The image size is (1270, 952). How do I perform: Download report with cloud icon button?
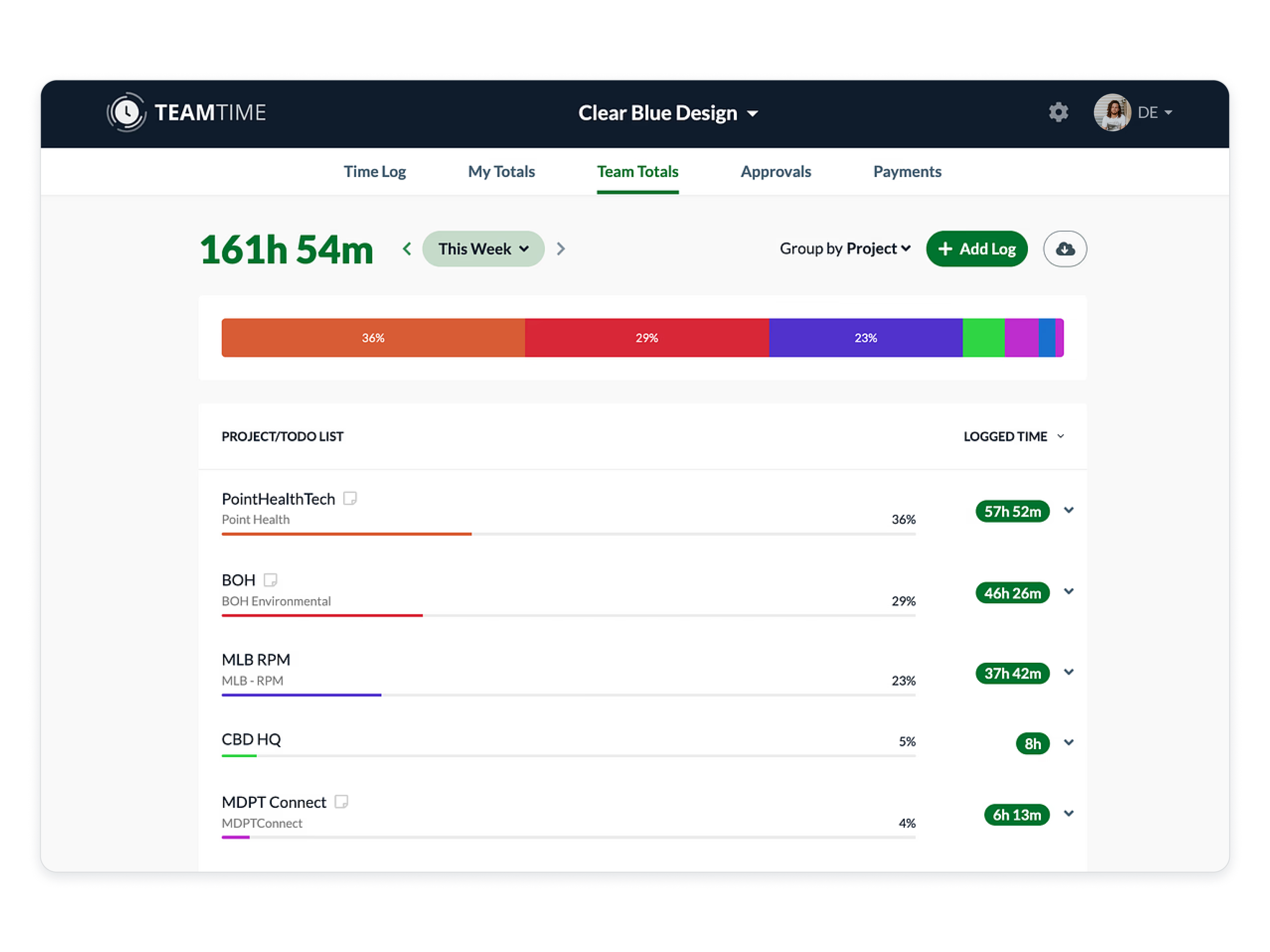(x=1064, y=248)
